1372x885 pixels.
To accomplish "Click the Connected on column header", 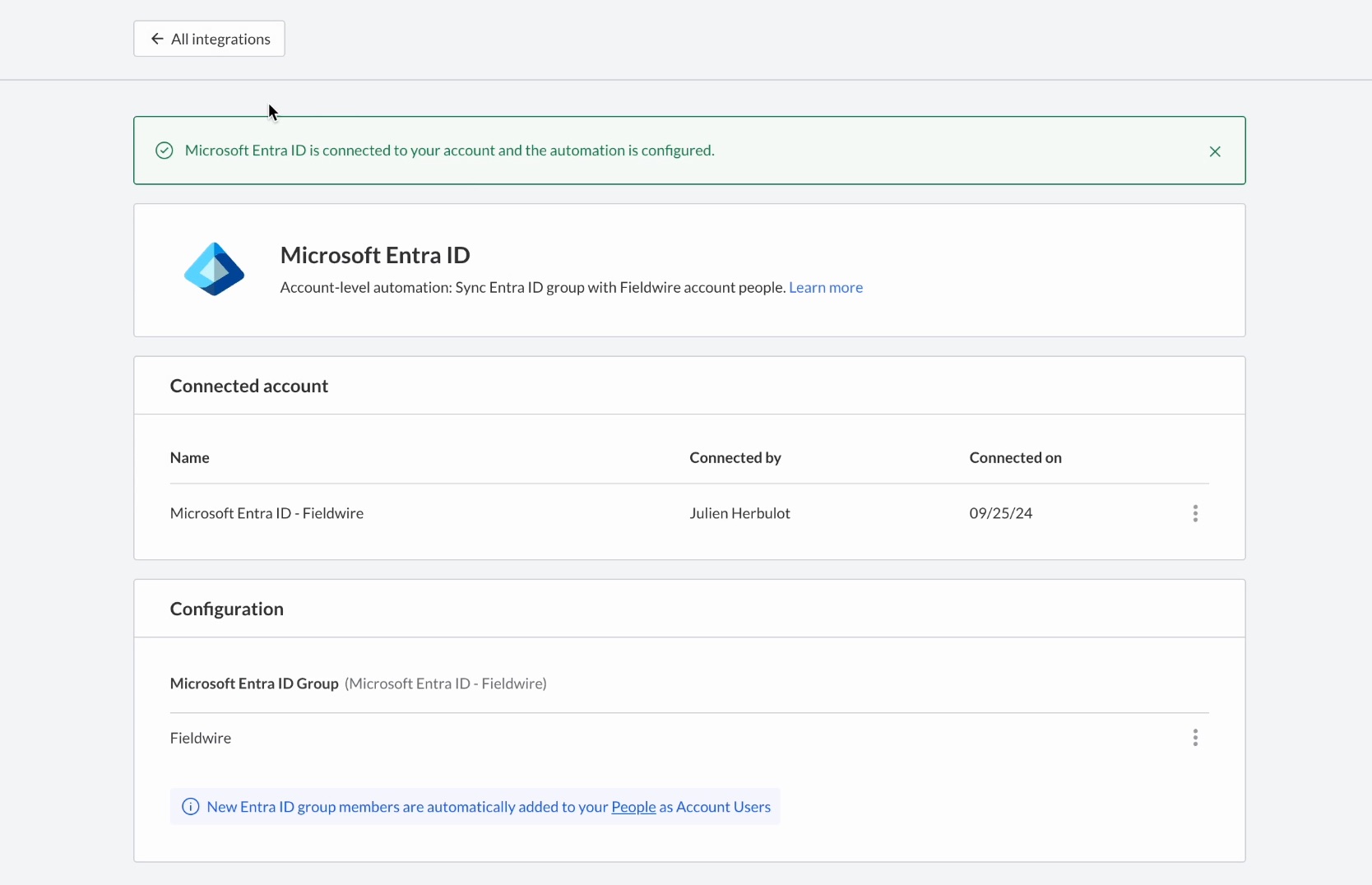I will coord(1015,457).
